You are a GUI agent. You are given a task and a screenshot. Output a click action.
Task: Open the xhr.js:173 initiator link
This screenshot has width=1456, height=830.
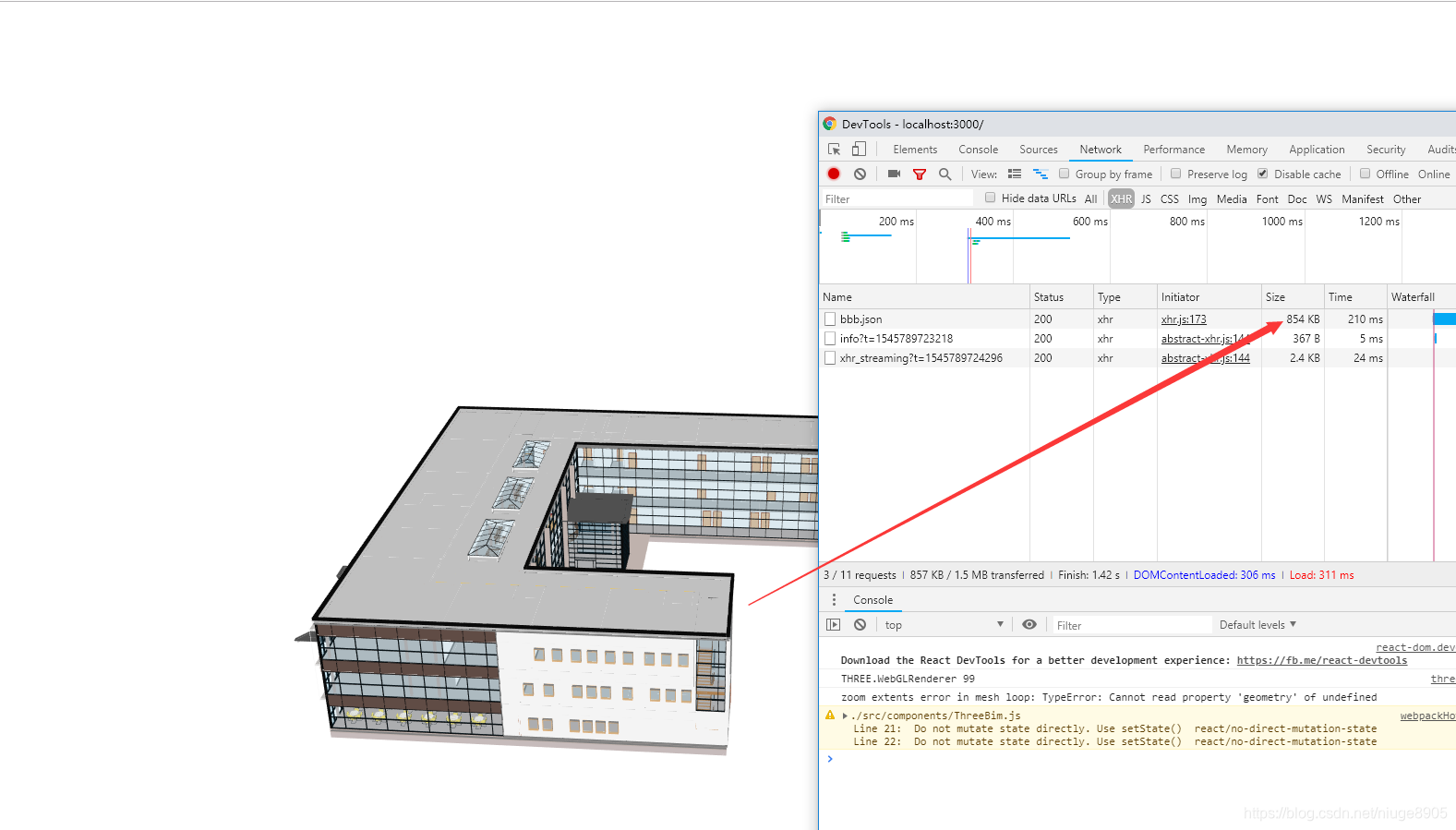(1184, 319)
